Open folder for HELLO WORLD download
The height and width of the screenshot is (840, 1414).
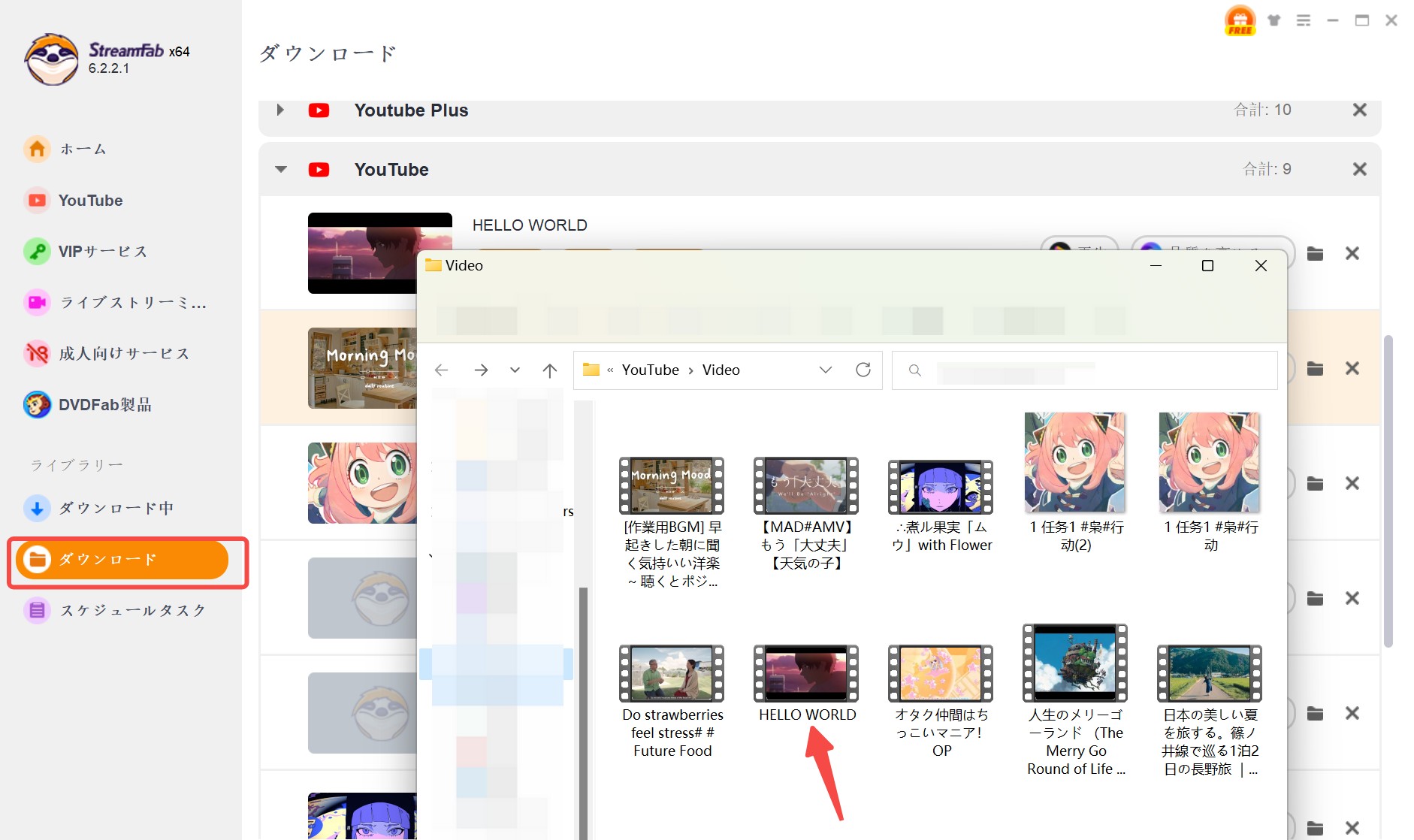pyautogui.click(x=1315, y=254)
